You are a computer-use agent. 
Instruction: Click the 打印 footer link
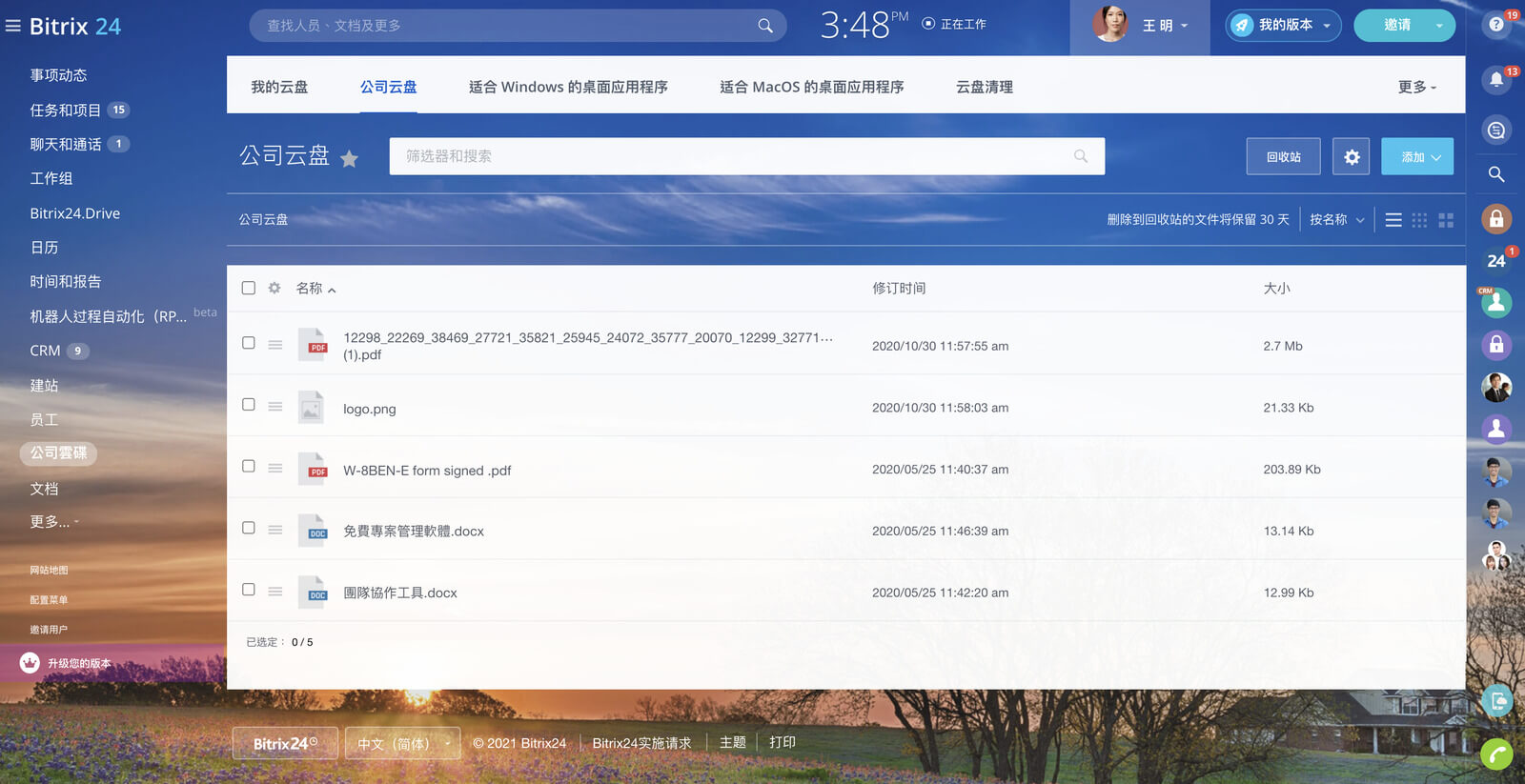click(x=783, y=742)
